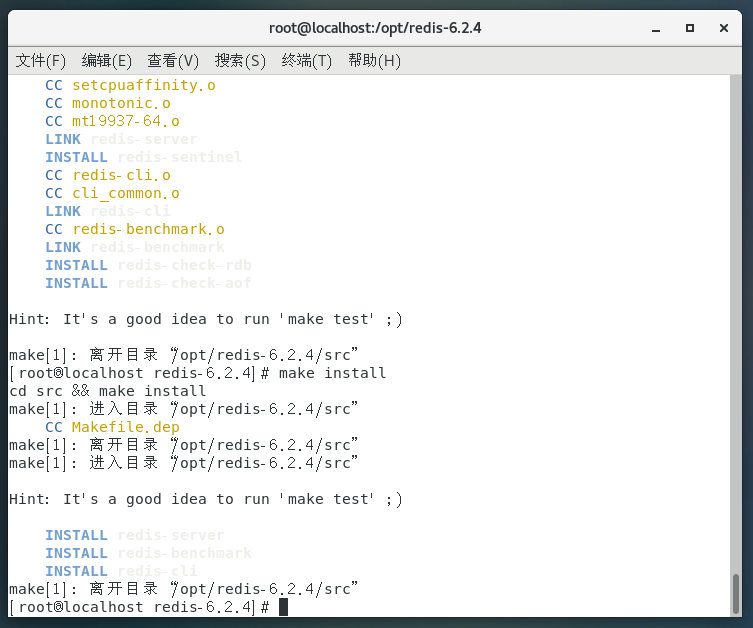Image resolution: width=753 pixels, height=628 pixels.
Task: Click the 'cd src && make install' line
Action: point(108,391)
